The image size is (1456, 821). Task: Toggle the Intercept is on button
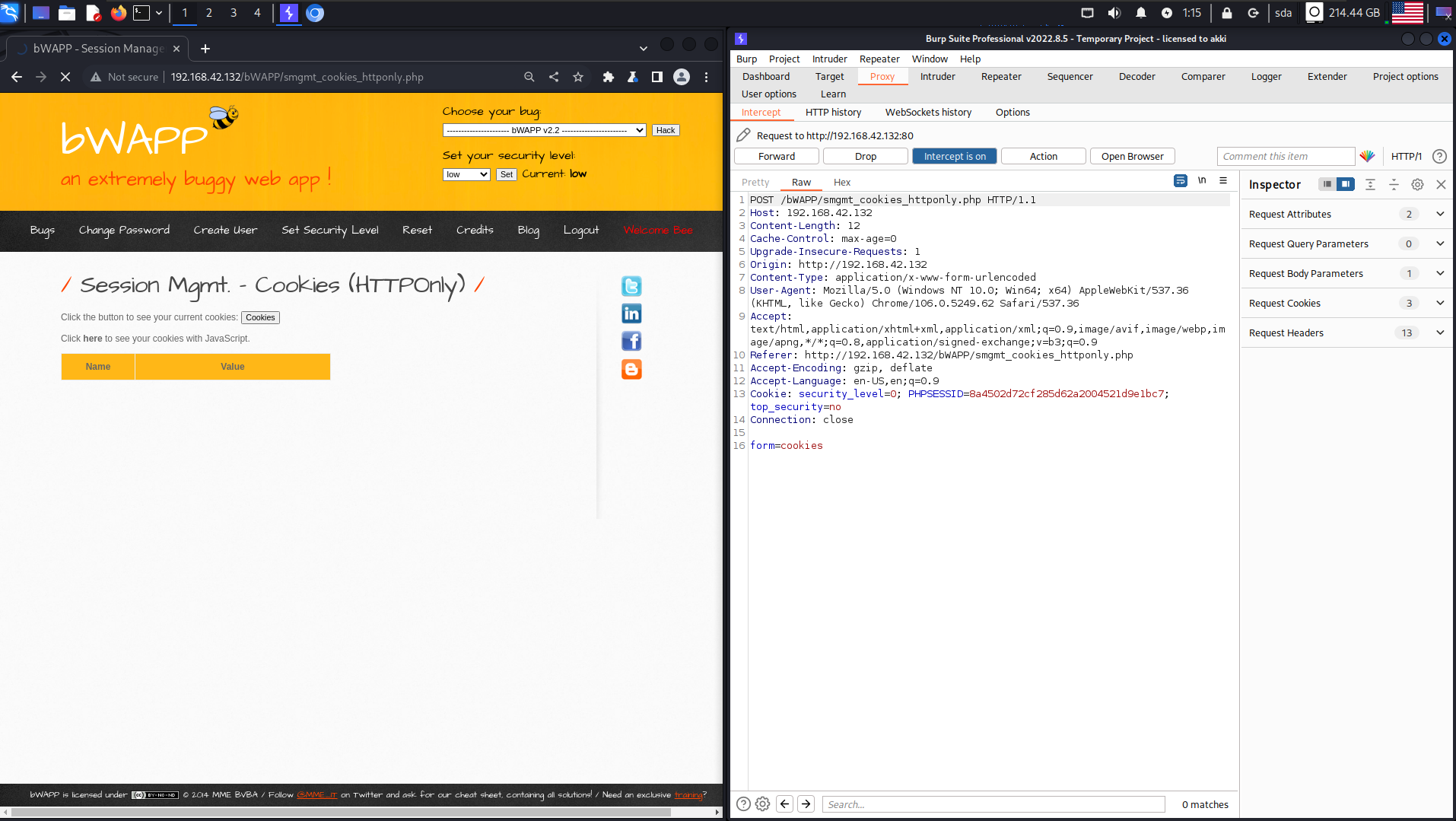(954, 156)
